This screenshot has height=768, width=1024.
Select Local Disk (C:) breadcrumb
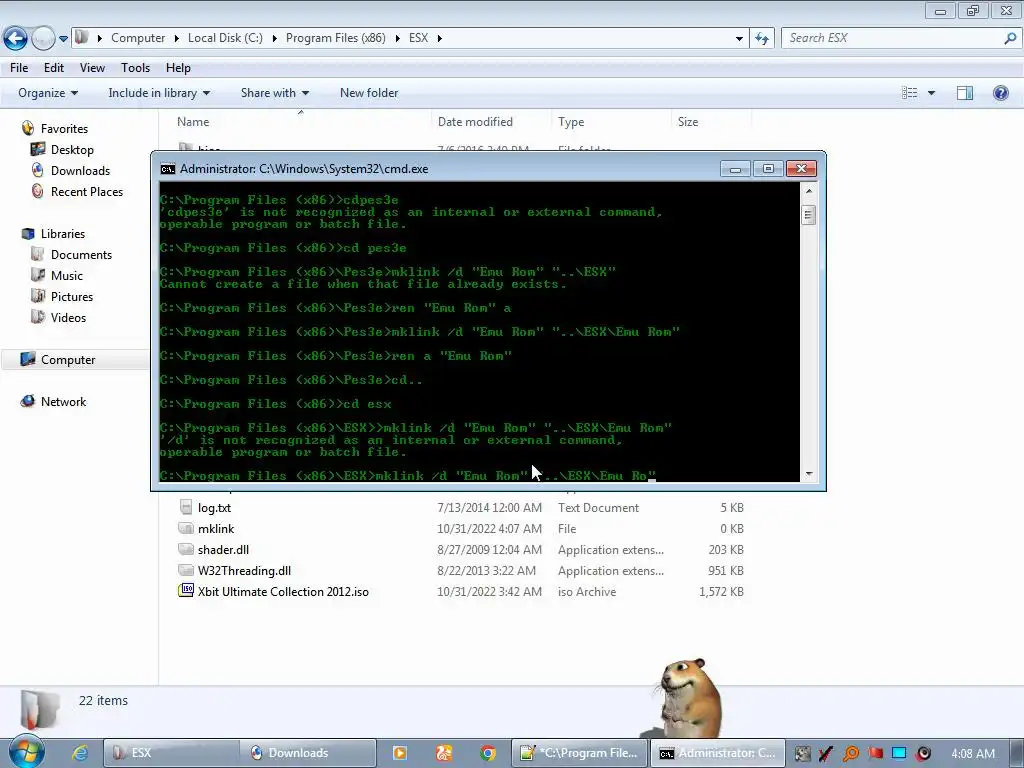click(225, 38)
